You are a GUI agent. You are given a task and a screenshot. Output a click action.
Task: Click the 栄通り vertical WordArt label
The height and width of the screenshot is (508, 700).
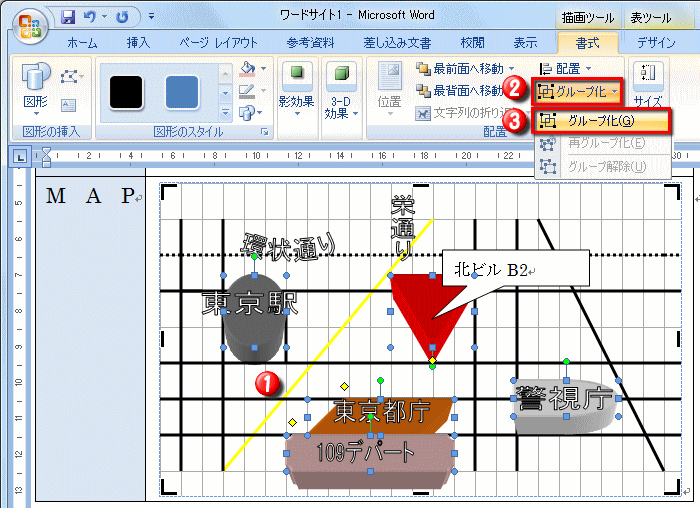tap(403, 227)
